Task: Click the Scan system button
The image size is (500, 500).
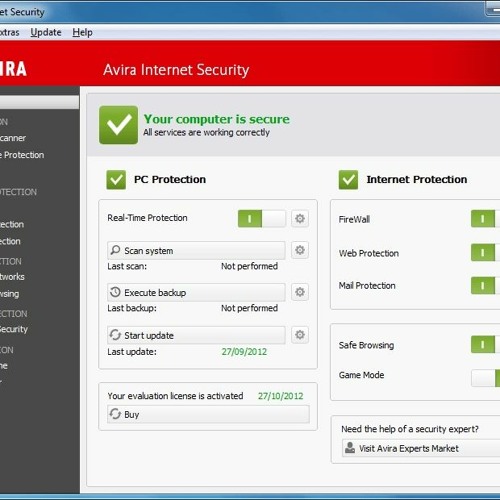Action: pos(196,250)
